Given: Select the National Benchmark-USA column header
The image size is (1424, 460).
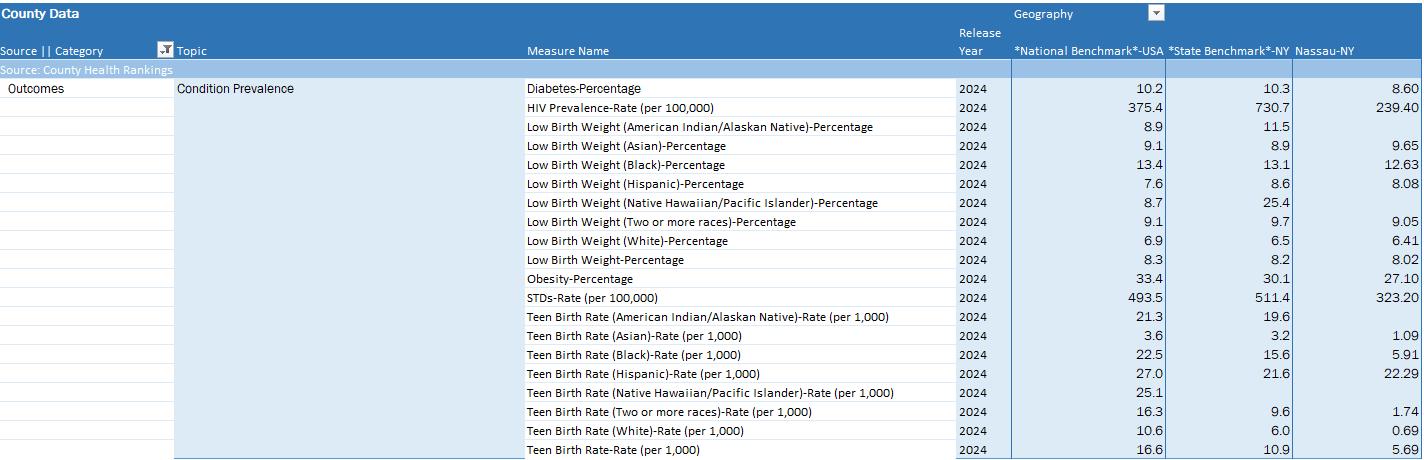Looking at the screenshot, I should tap(1088, 51).
